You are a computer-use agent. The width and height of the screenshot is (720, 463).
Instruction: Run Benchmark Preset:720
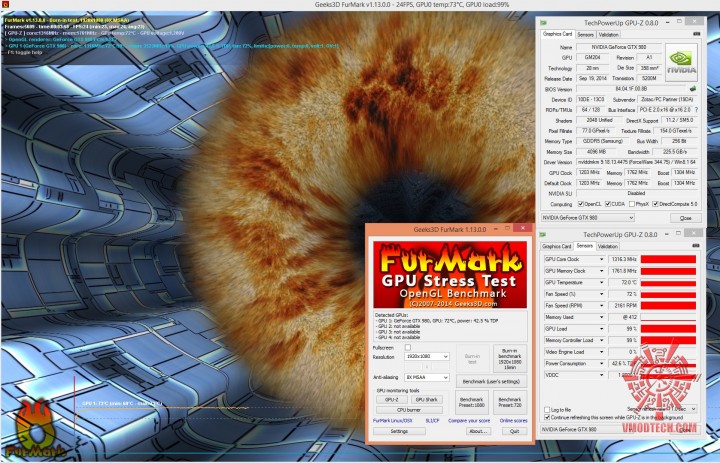[510, 402]
